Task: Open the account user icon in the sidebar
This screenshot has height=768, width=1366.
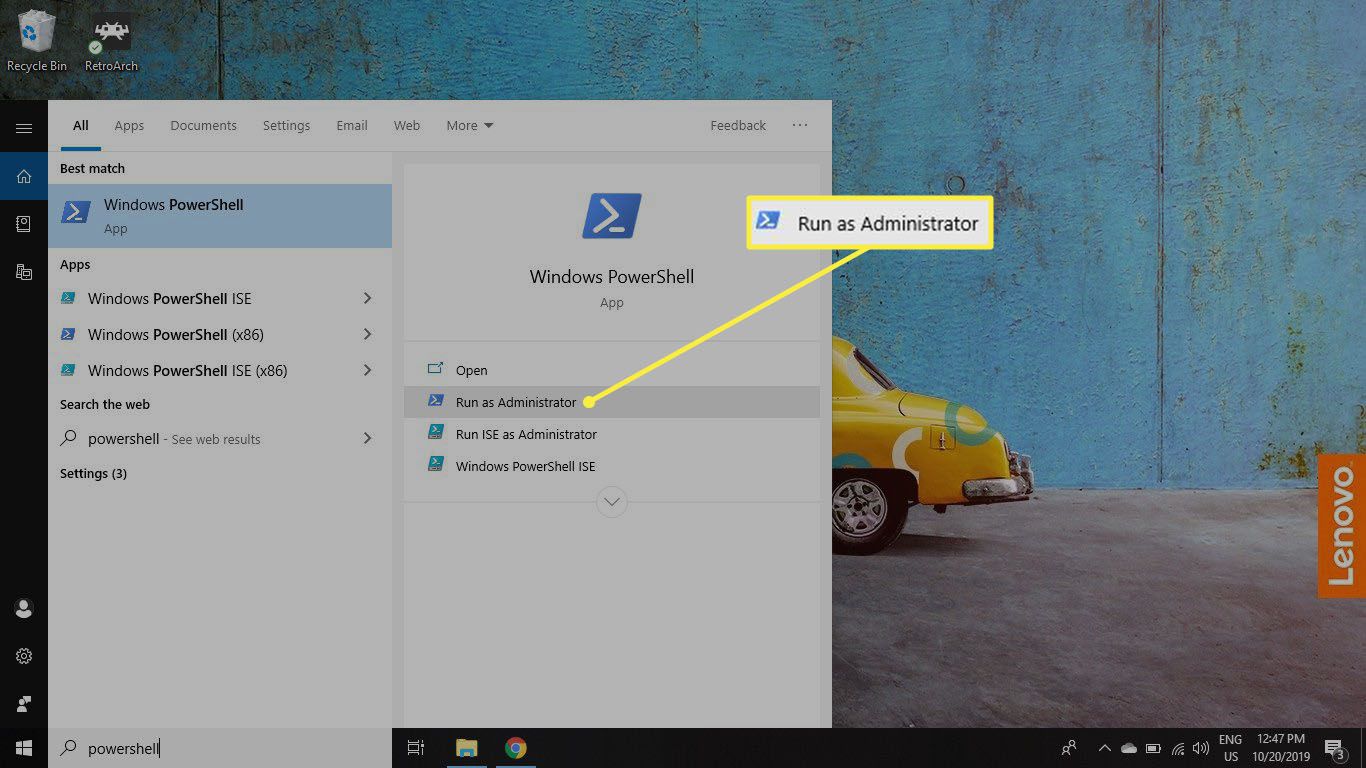Action: [x=24, y=608]
